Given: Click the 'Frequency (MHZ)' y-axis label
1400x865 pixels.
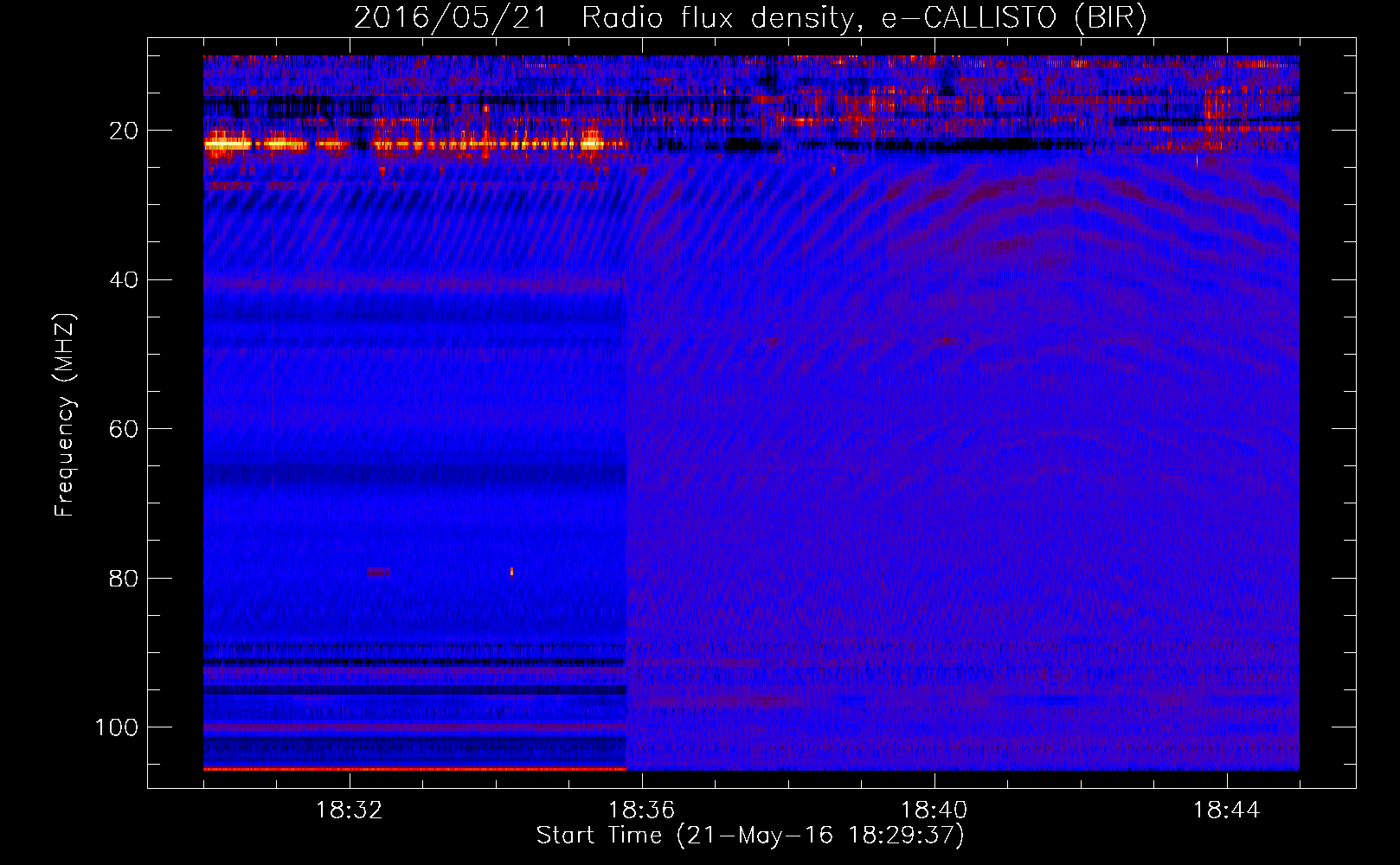Looking at the screenshot, I should click(x=66, y=415).
